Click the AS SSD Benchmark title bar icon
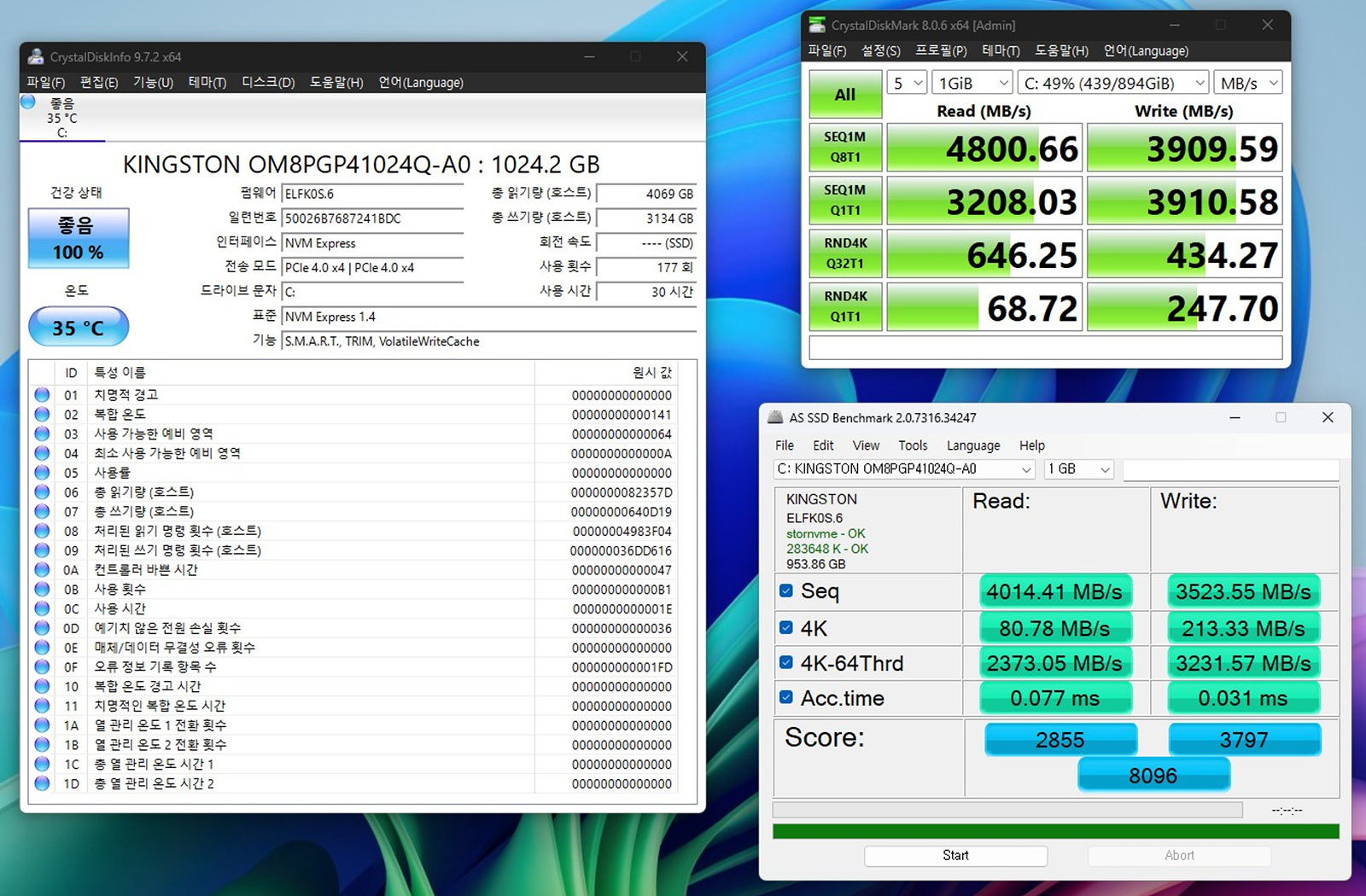The width and height of the screenshot is (1366, 896). [775, 417]
